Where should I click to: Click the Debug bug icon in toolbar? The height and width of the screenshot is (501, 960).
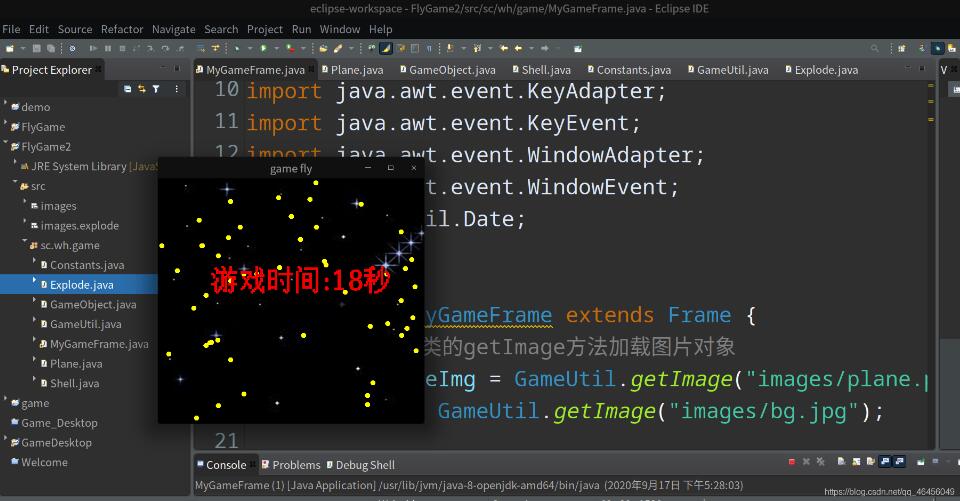236,48
